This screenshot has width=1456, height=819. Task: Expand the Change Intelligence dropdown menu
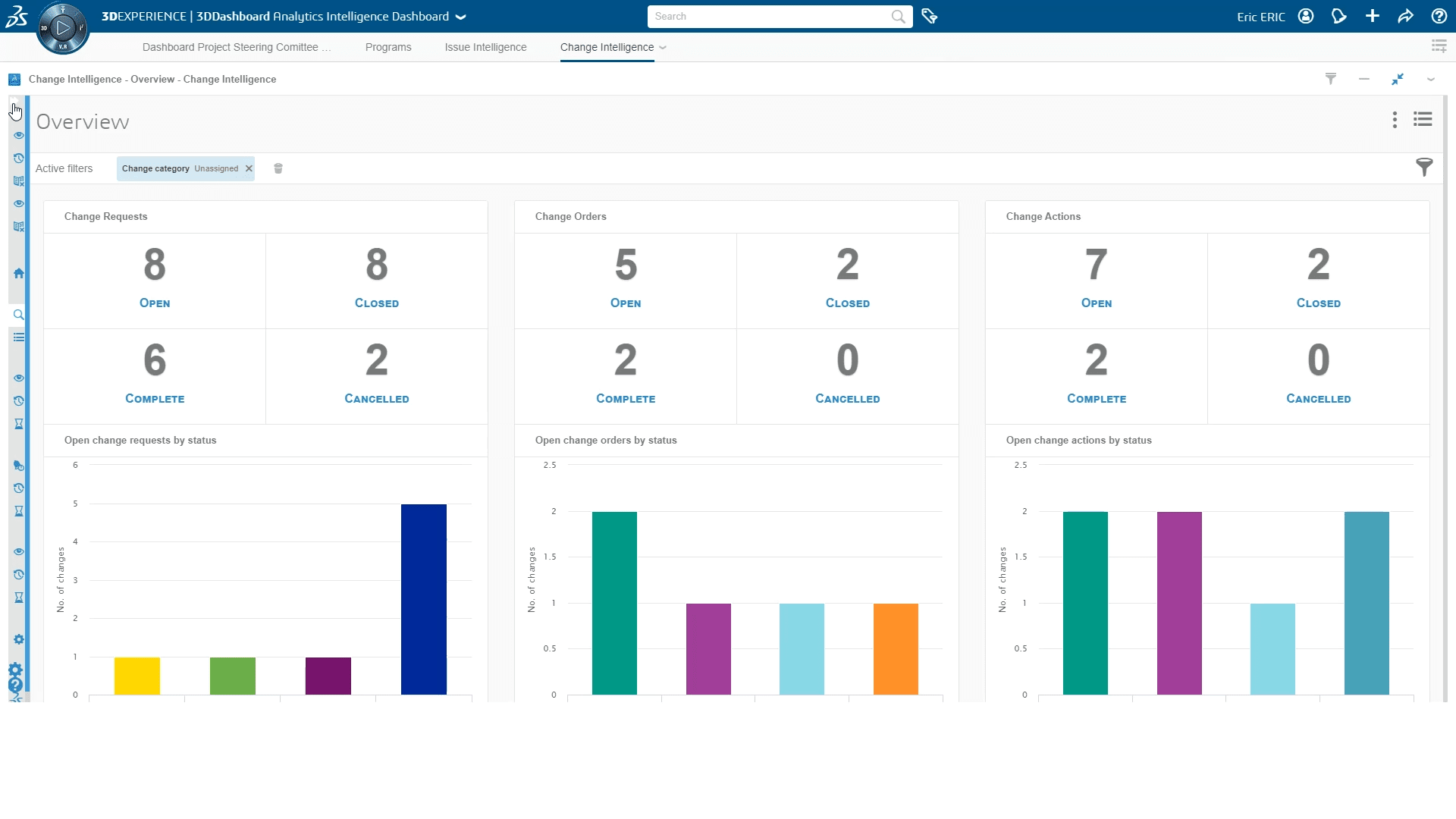tap(661, 47)
